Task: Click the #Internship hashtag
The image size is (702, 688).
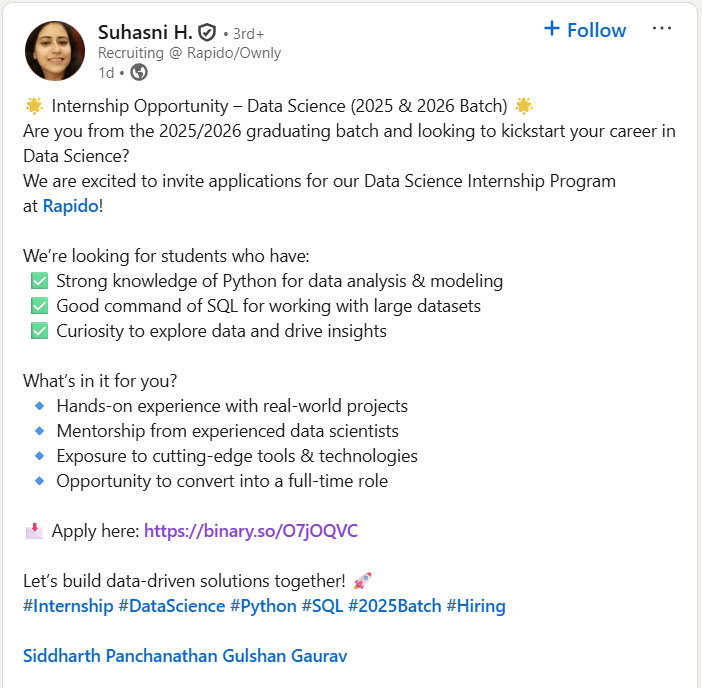Action: (x=68, y=606)
